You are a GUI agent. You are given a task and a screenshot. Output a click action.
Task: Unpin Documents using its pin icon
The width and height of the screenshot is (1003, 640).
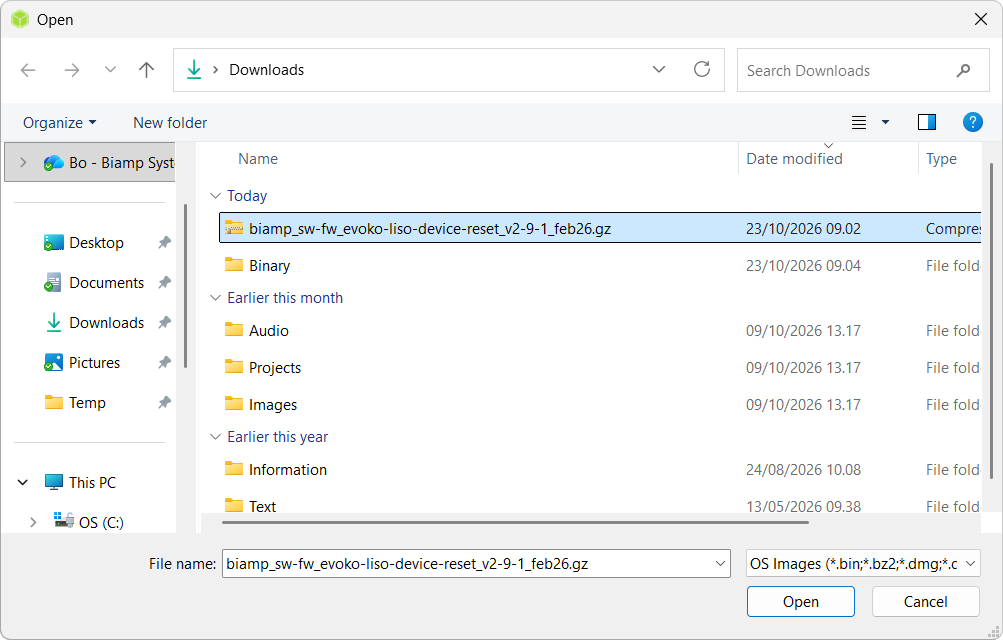click(x=164, y=282)
